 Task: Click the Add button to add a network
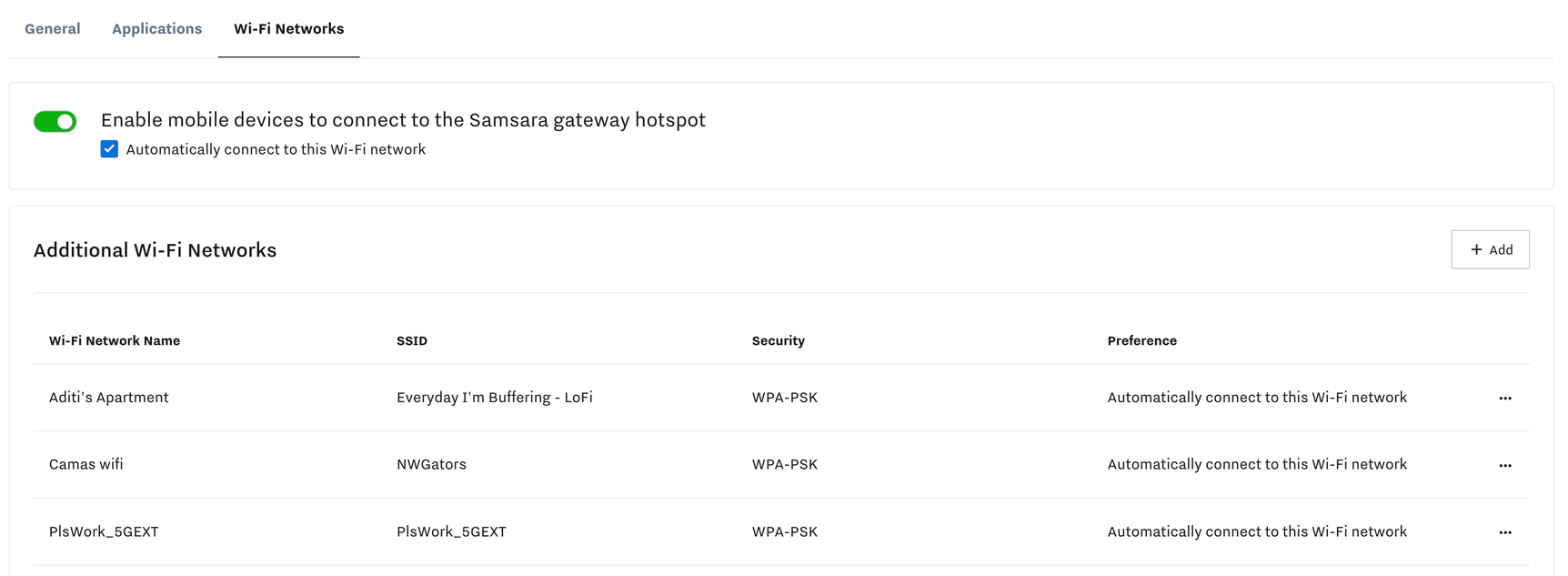1490,248
